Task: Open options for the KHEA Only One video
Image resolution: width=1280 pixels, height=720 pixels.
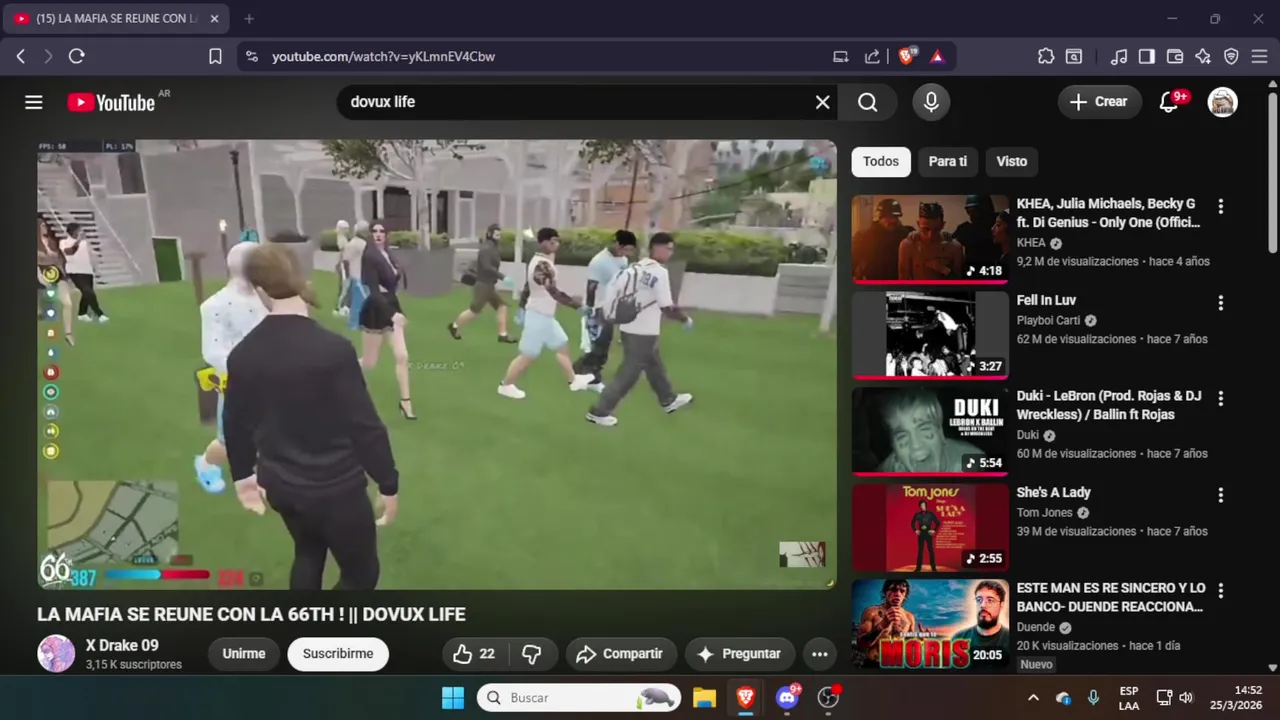Action: point(1220,206)
